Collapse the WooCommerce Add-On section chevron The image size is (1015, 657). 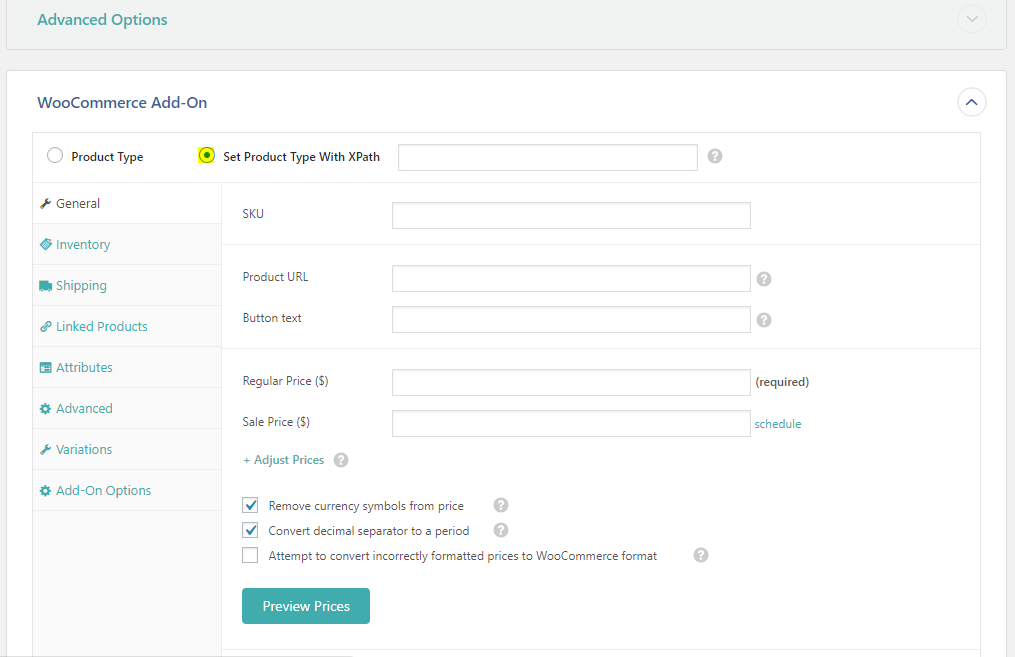[972, 102]
